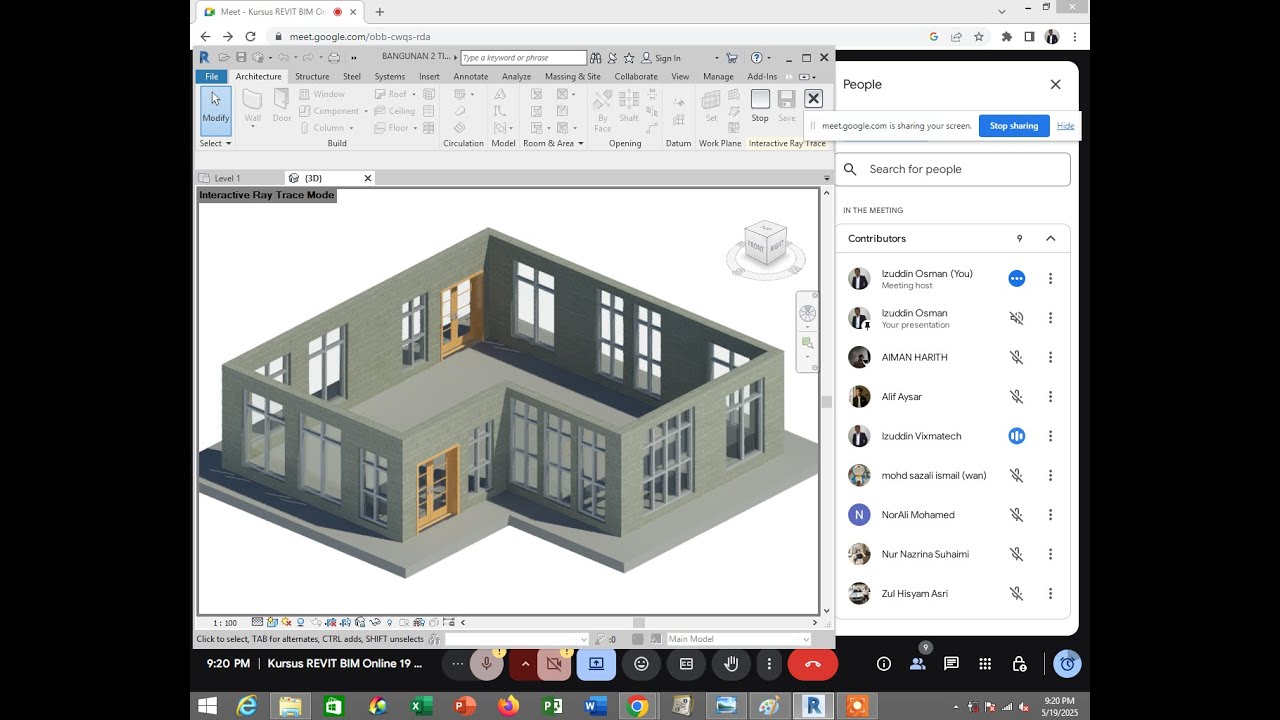Image resolution: width=1280 pixels, height=720 pixels.
Task: Select the Ceiling tool
Action: (x=395, y=111)
